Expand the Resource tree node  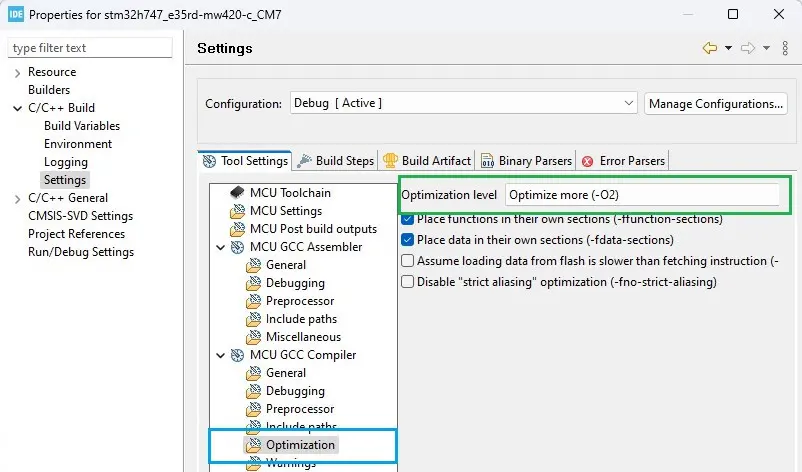(18, 72)
